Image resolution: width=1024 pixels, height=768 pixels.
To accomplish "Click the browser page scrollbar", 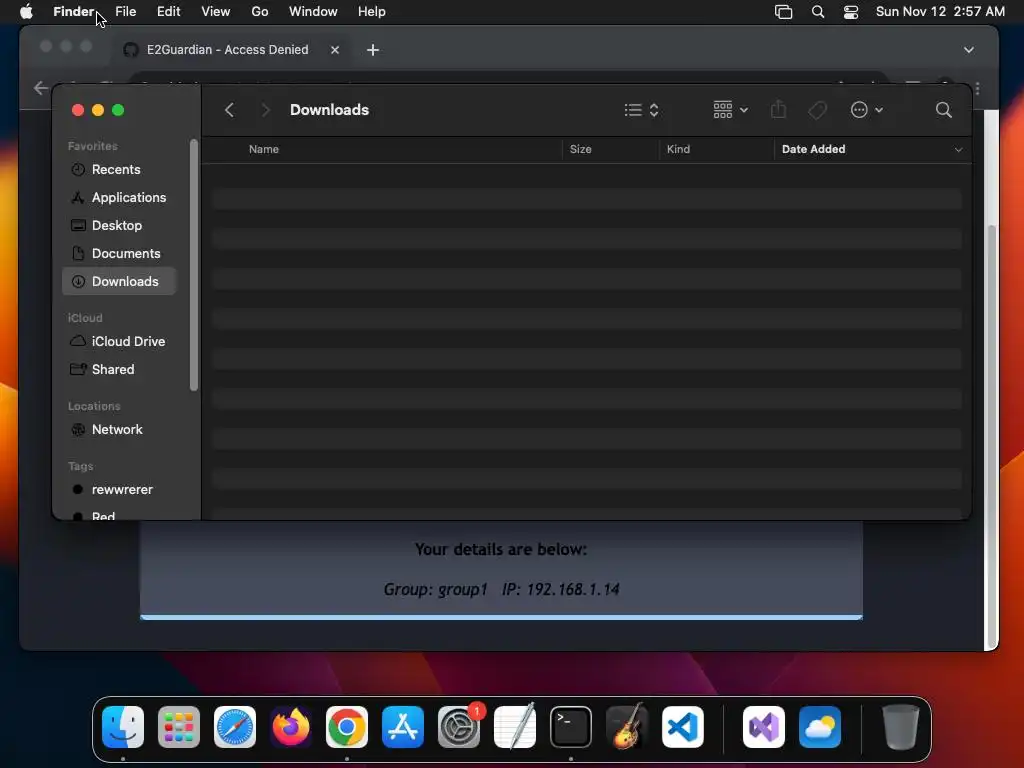I will [992, 436].
